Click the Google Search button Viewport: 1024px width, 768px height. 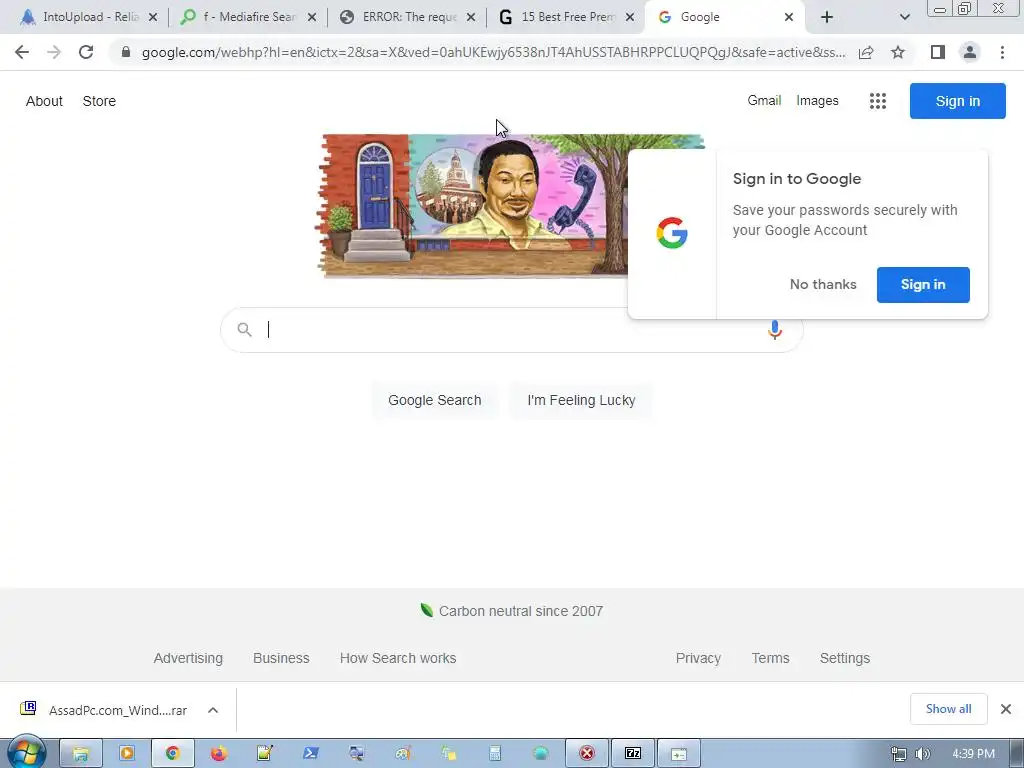[434, 400]
